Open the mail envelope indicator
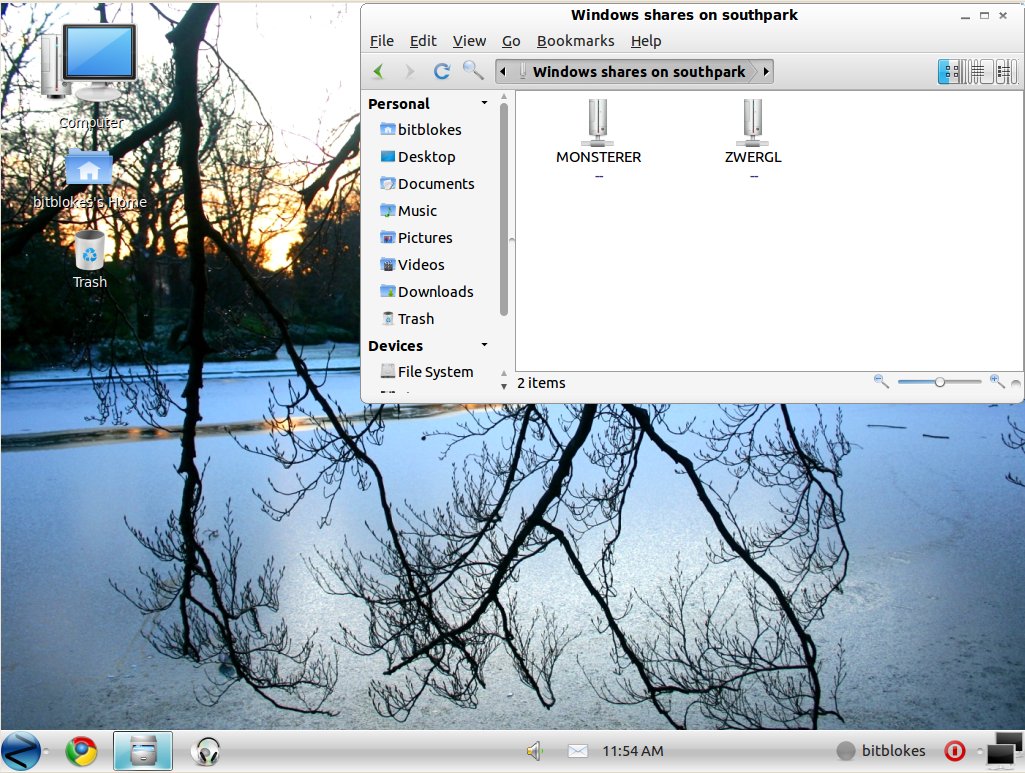 point(578,751)
